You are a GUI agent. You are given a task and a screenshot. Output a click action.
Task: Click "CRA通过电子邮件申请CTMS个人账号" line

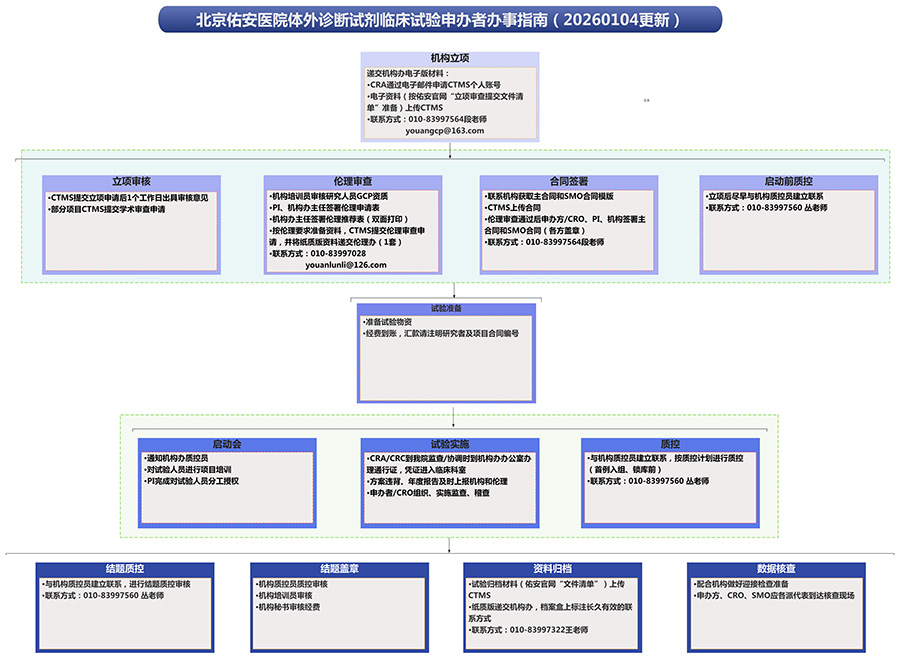tap(434, 85)
